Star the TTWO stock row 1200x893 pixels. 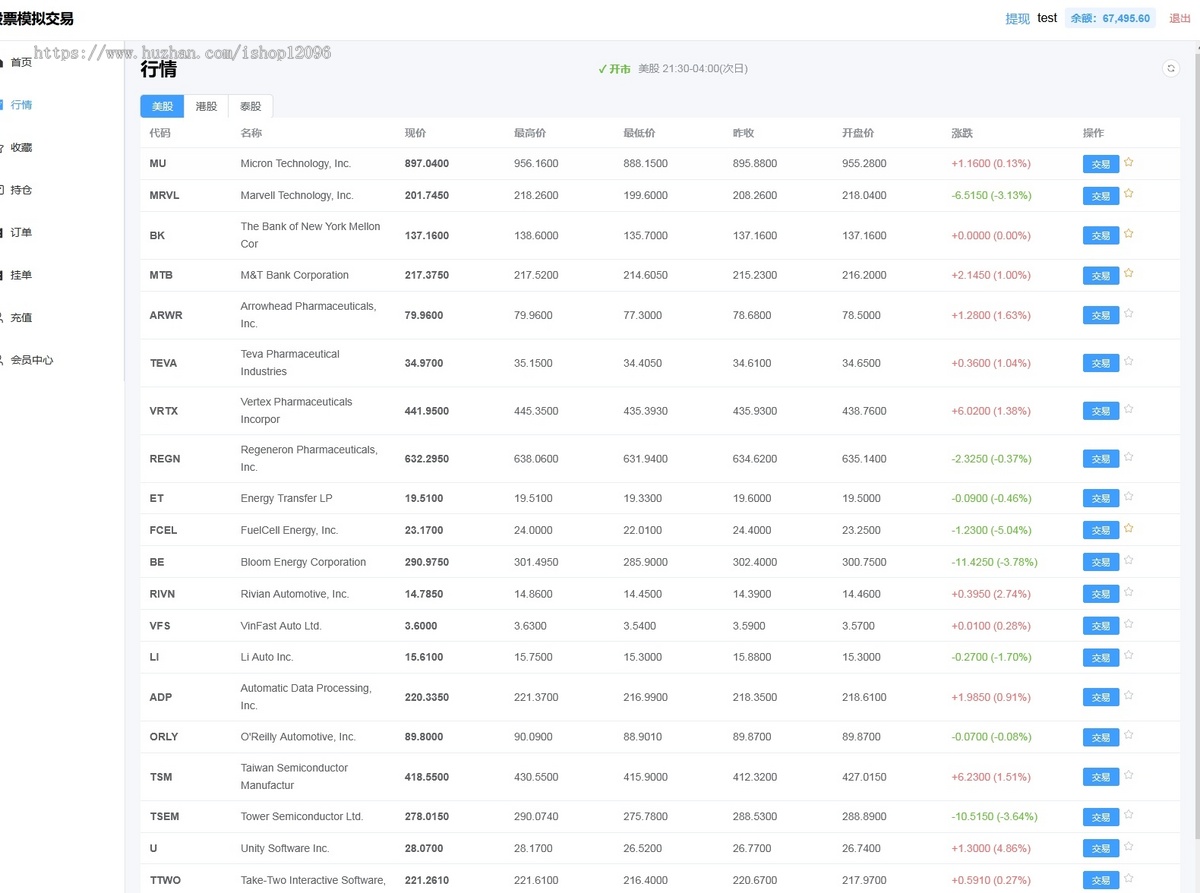[x=1128, y=879]
